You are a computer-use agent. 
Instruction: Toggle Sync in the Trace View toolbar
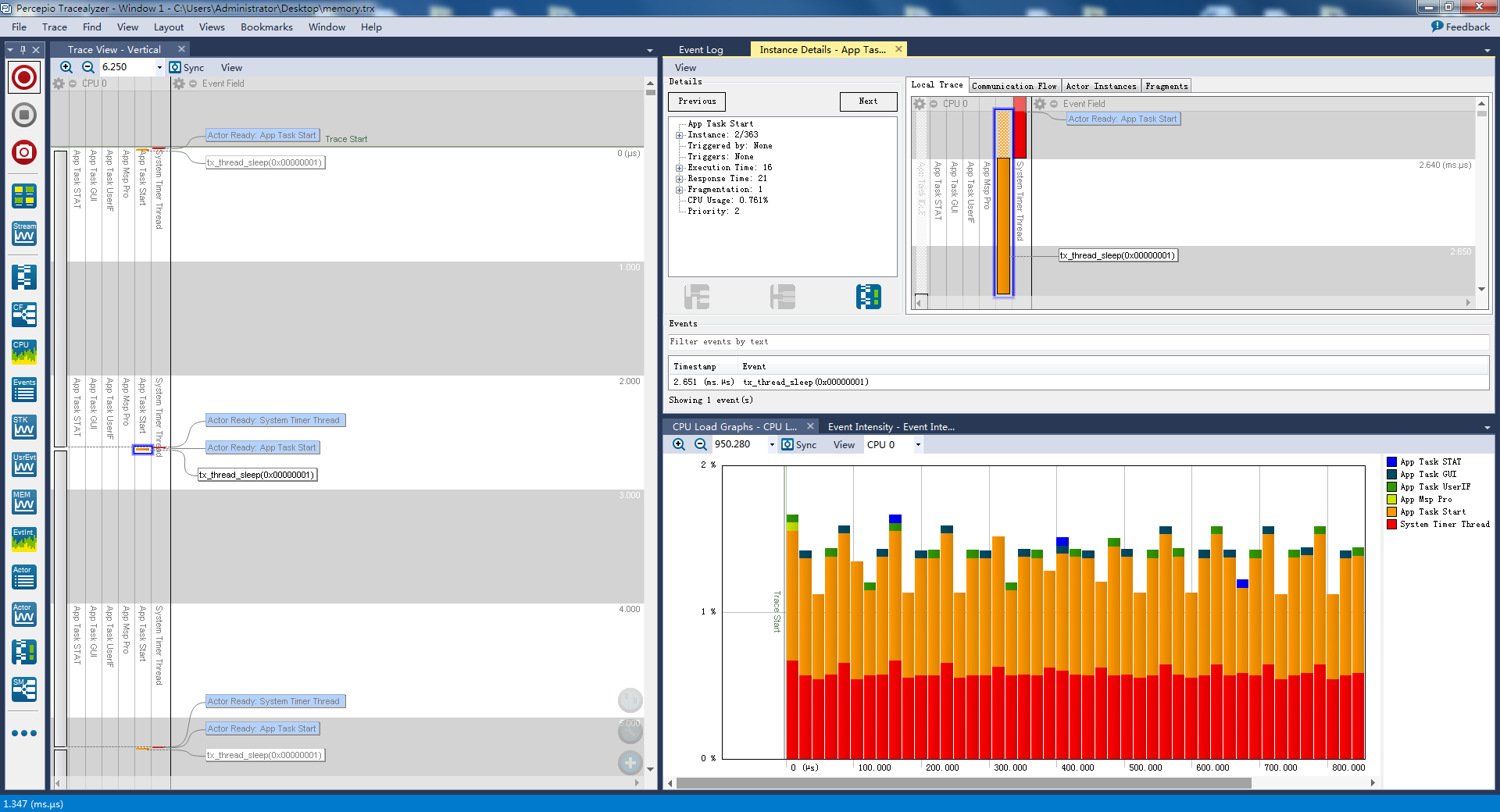[187, 68]
